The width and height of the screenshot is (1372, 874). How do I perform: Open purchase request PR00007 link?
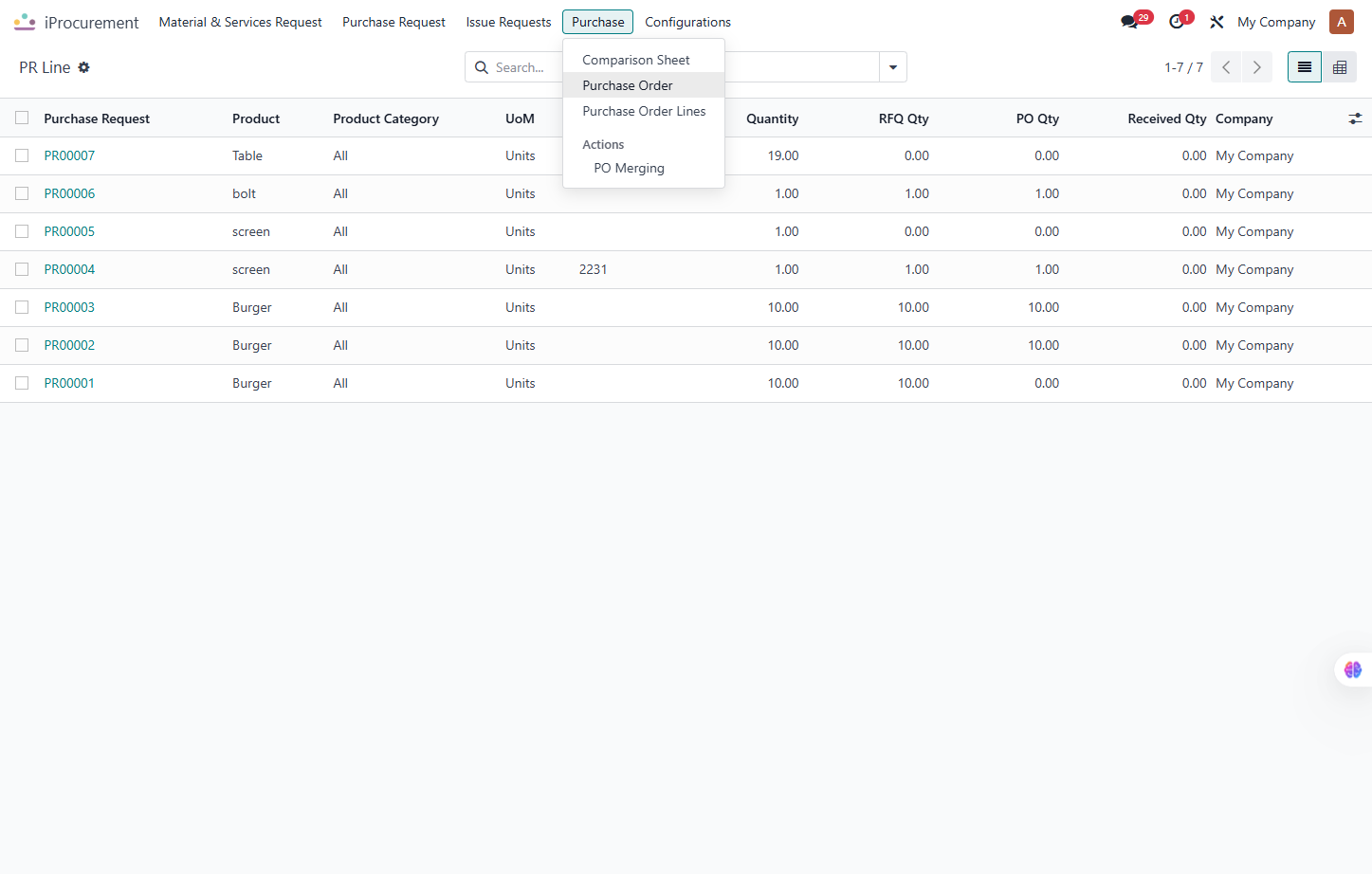click(69, 155)
